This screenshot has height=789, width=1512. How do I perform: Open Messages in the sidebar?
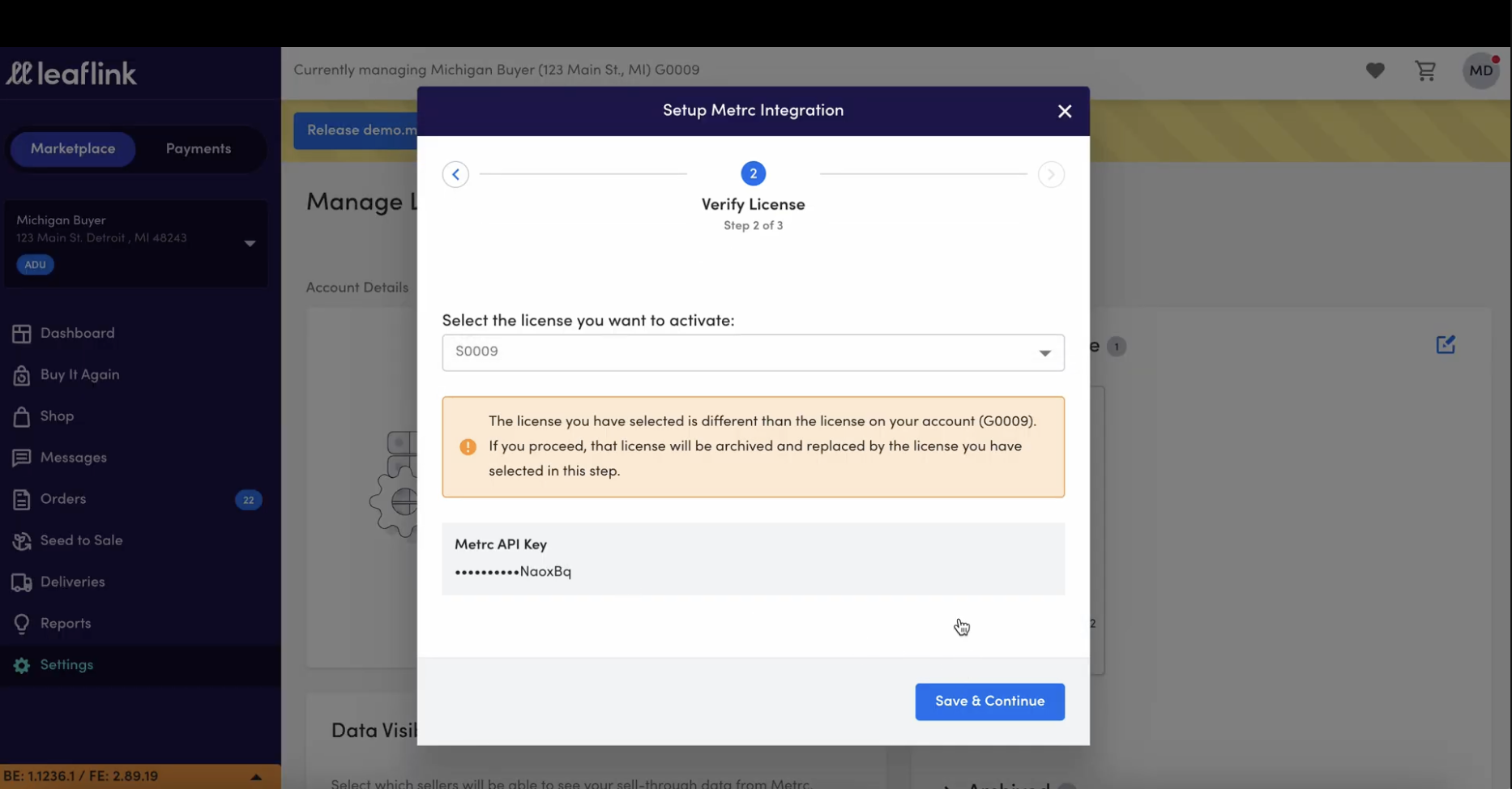[73, 458]
